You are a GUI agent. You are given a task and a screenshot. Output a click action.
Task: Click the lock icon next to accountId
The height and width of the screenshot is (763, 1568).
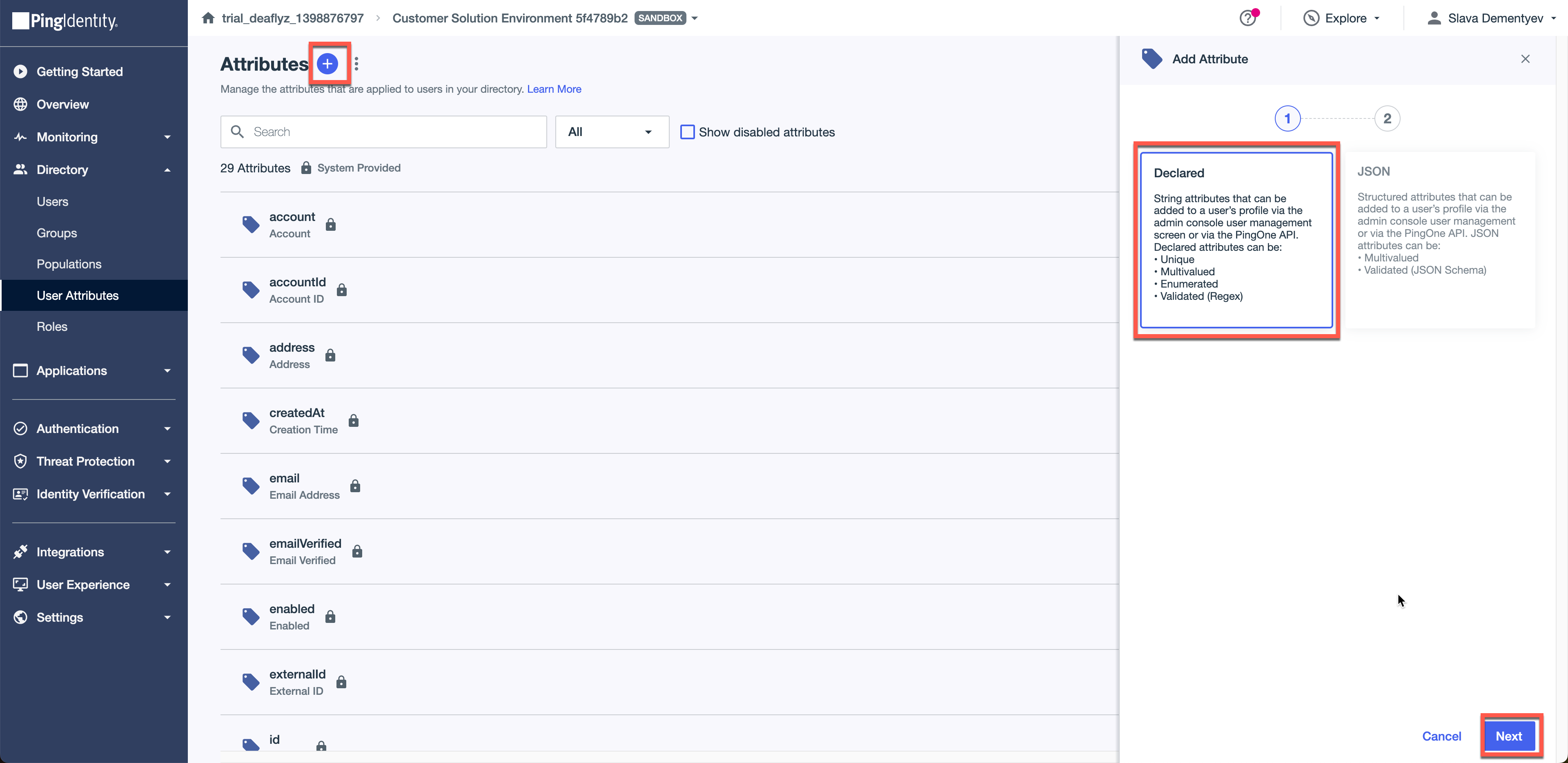coord(341,290)
